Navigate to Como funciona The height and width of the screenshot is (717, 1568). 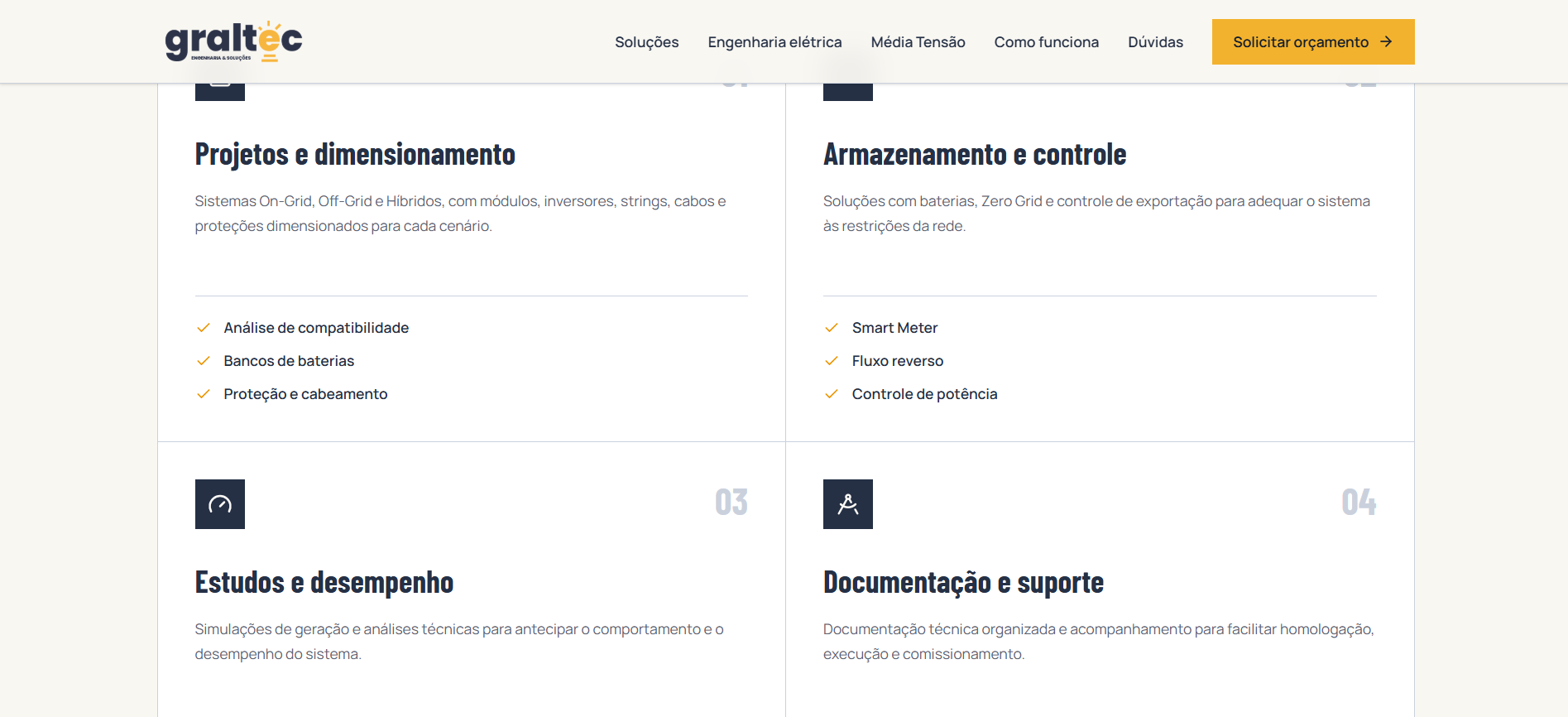coord(1047,42)
